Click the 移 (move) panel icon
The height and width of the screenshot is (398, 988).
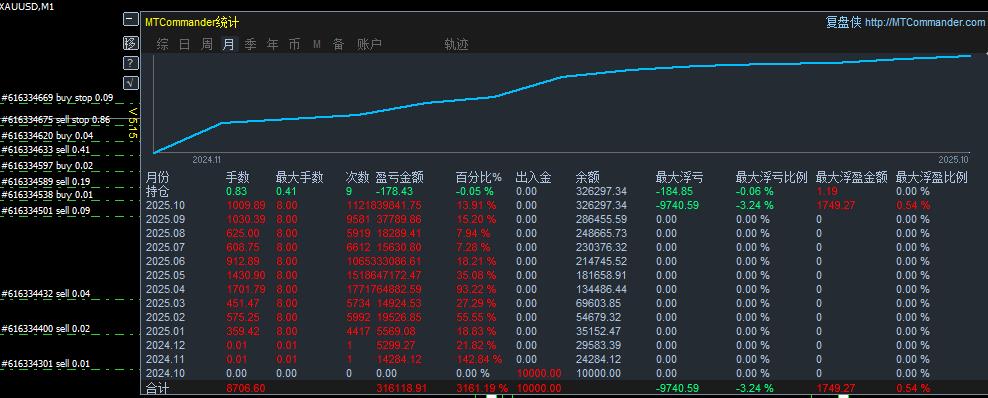pos(130,43)
